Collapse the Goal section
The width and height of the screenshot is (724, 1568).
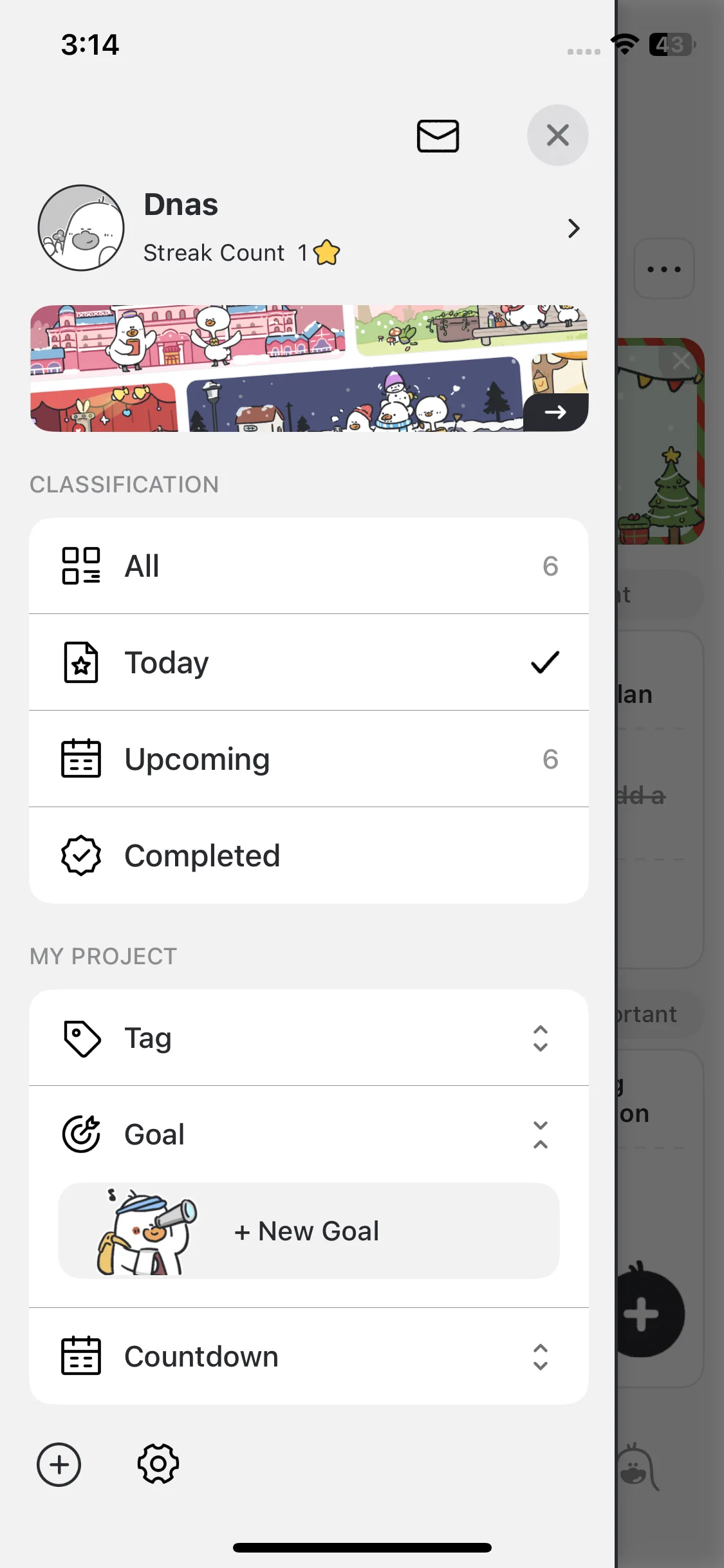540,1134
